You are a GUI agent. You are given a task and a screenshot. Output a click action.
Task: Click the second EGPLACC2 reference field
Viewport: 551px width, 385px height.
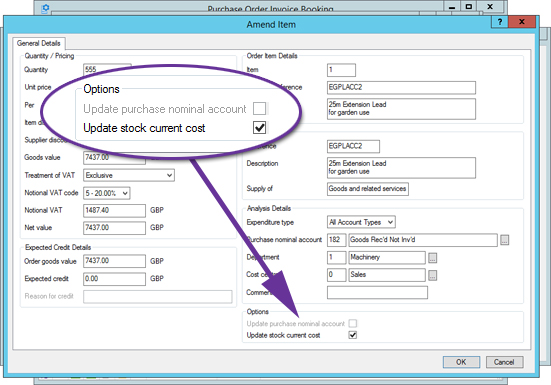point(353,146)
